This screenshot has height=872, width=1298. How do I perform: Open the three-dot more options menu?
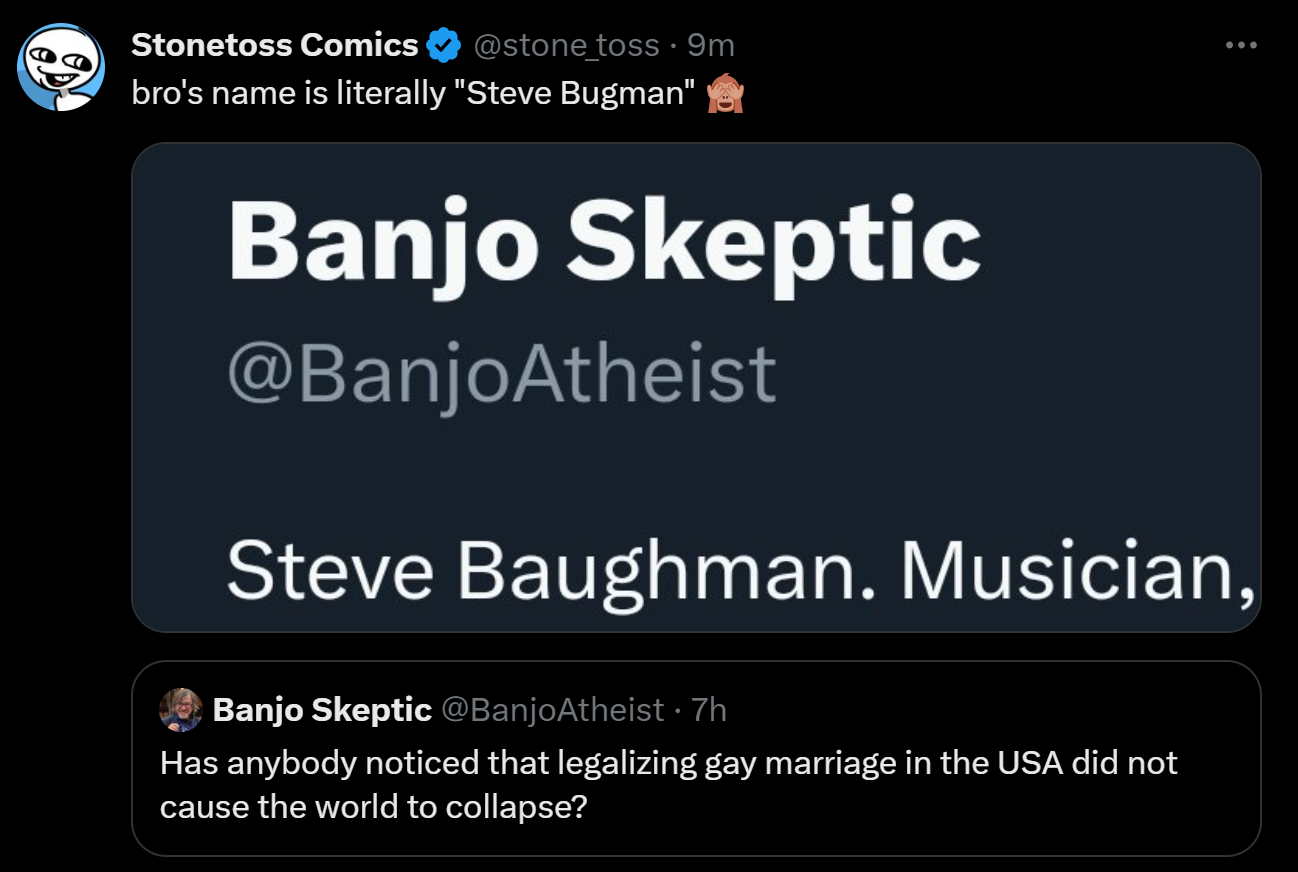coord(1240,45)
